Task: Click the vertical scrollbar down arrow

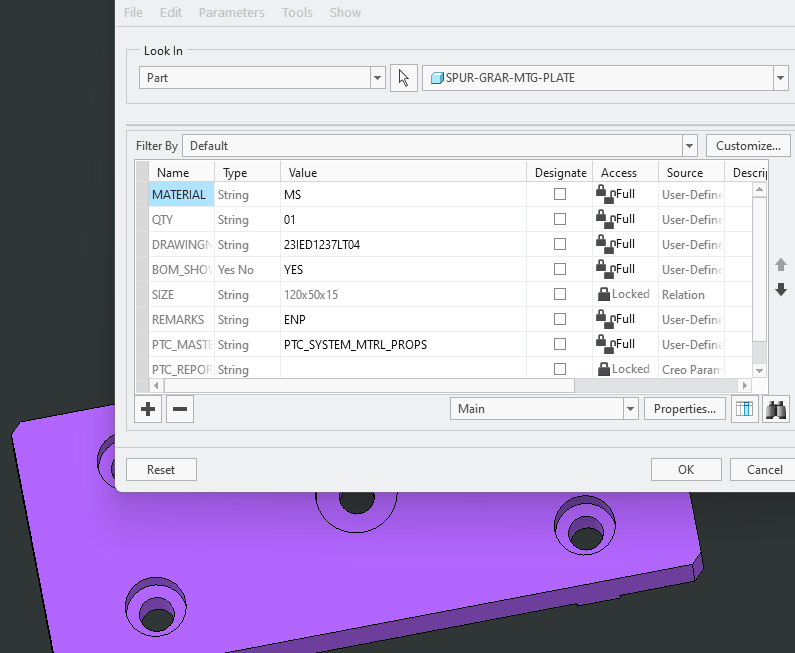Action: [759, 371]
